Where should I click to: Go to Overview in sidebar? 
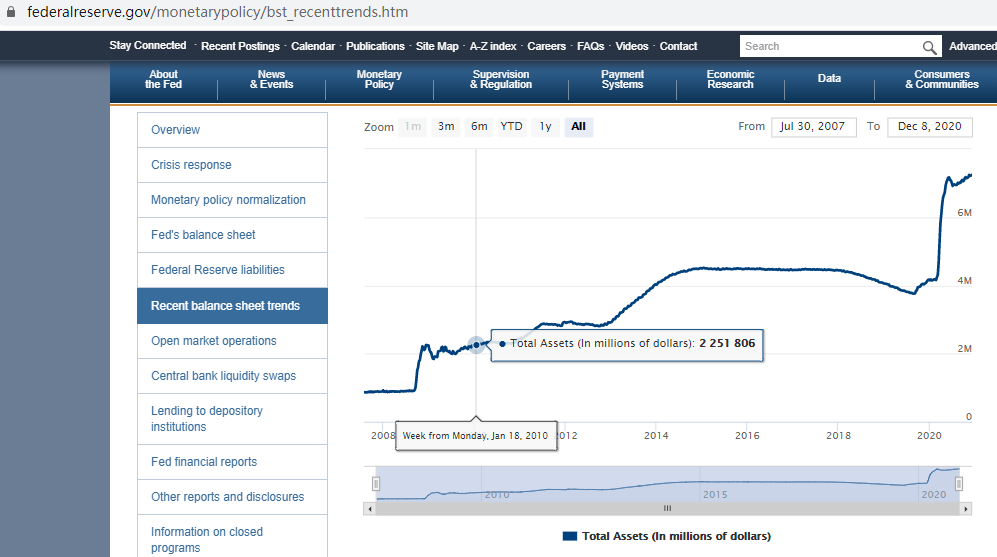tap(232, 130)
